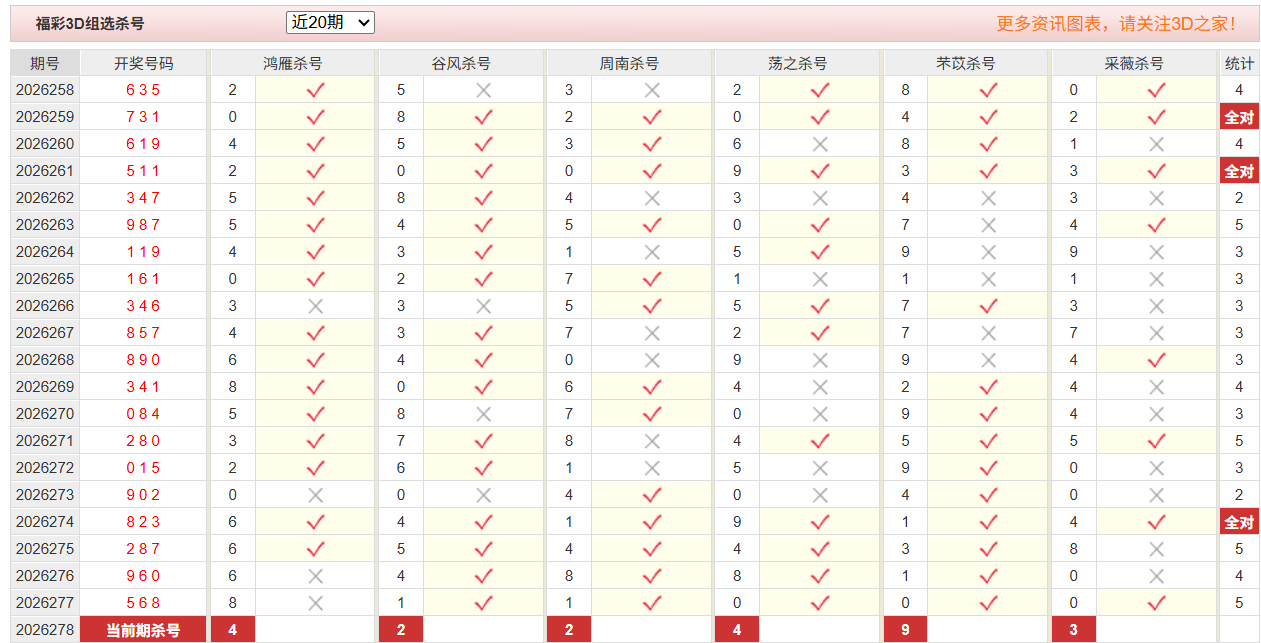
Task: Click the red 当前期杀号 label
Action: [144, 630]
